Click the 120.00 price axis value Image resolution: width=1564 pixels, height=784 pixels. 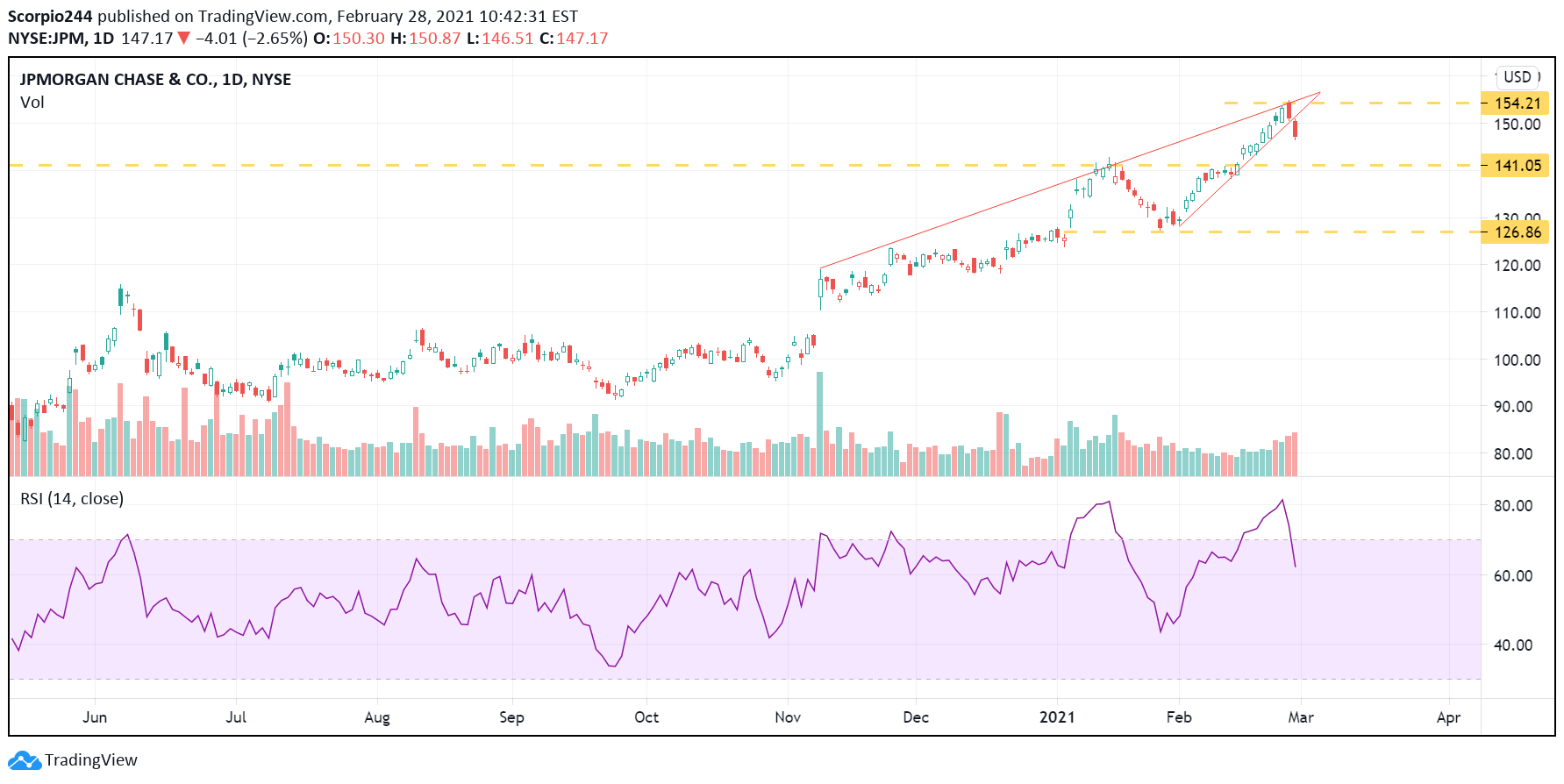point(1518,266)
